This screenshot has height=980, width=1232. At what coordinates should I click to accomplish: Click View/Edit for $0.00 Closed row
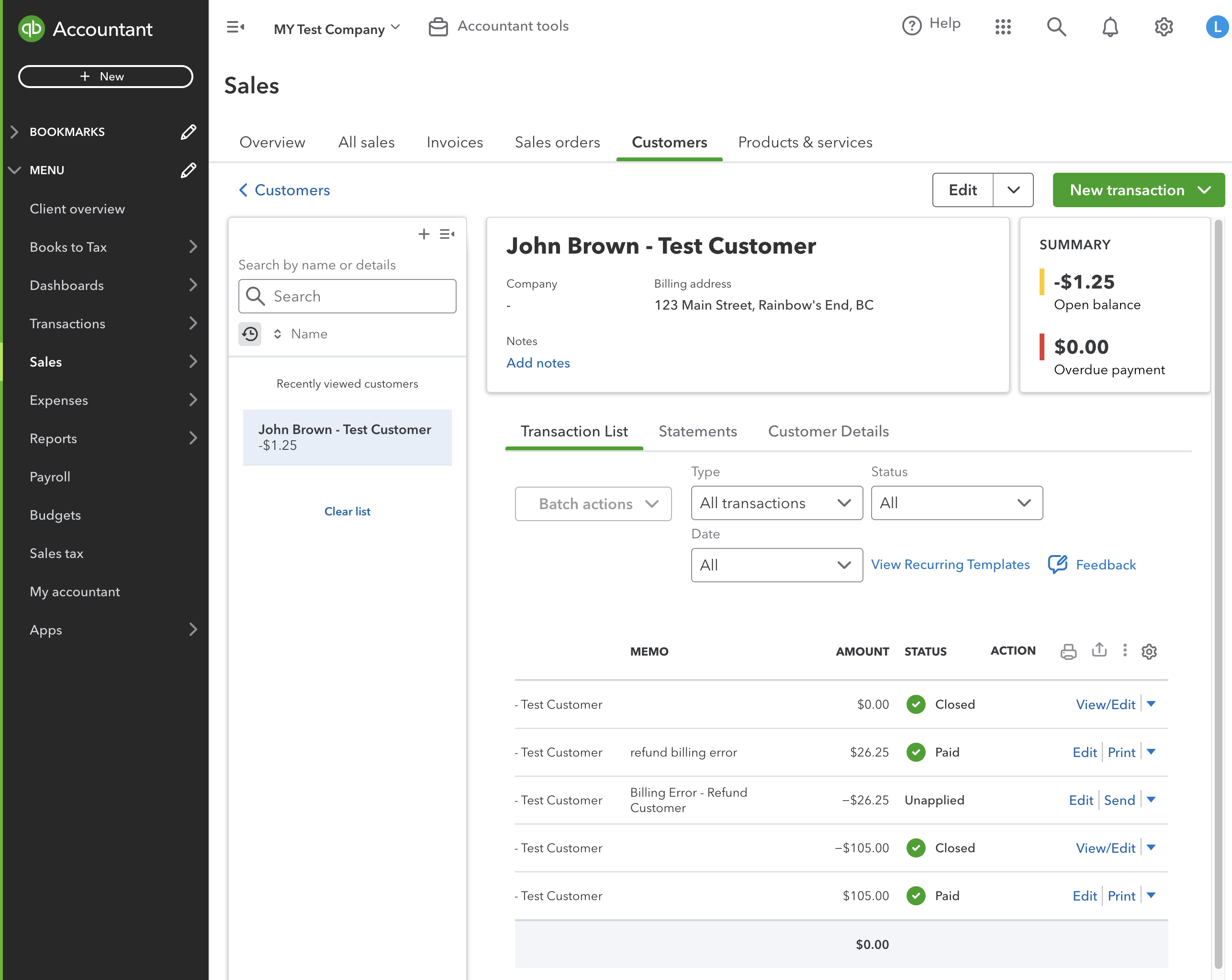[1105, 704]
